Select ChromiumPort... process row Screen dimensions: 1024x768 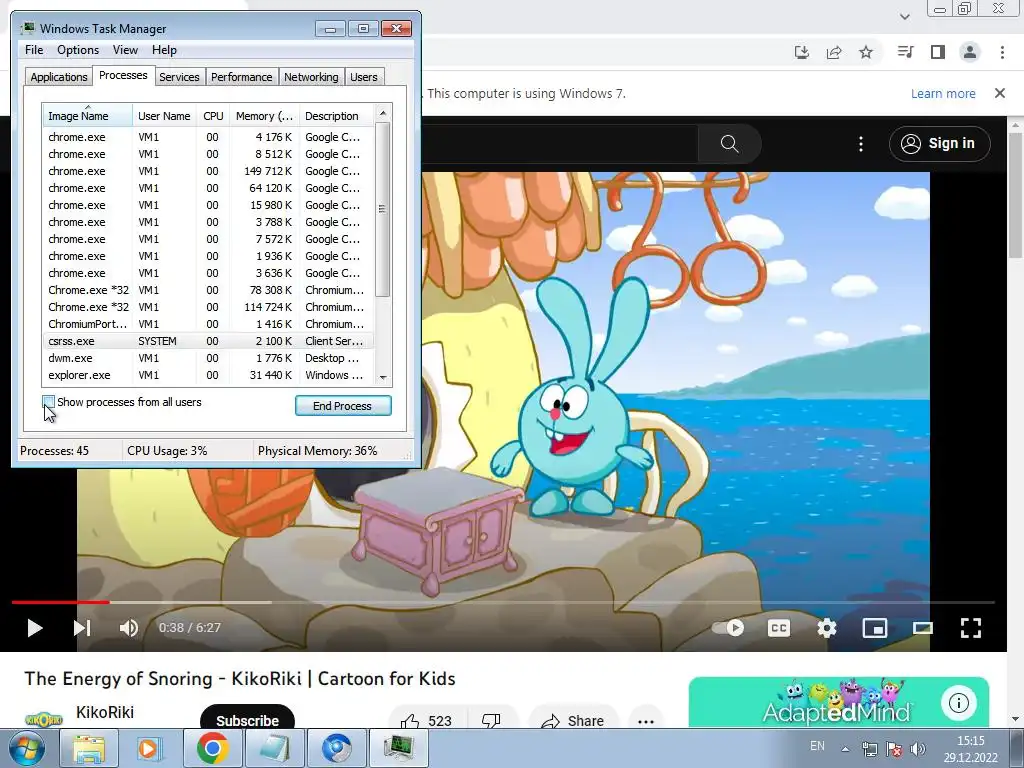click(x=209, y=324)
